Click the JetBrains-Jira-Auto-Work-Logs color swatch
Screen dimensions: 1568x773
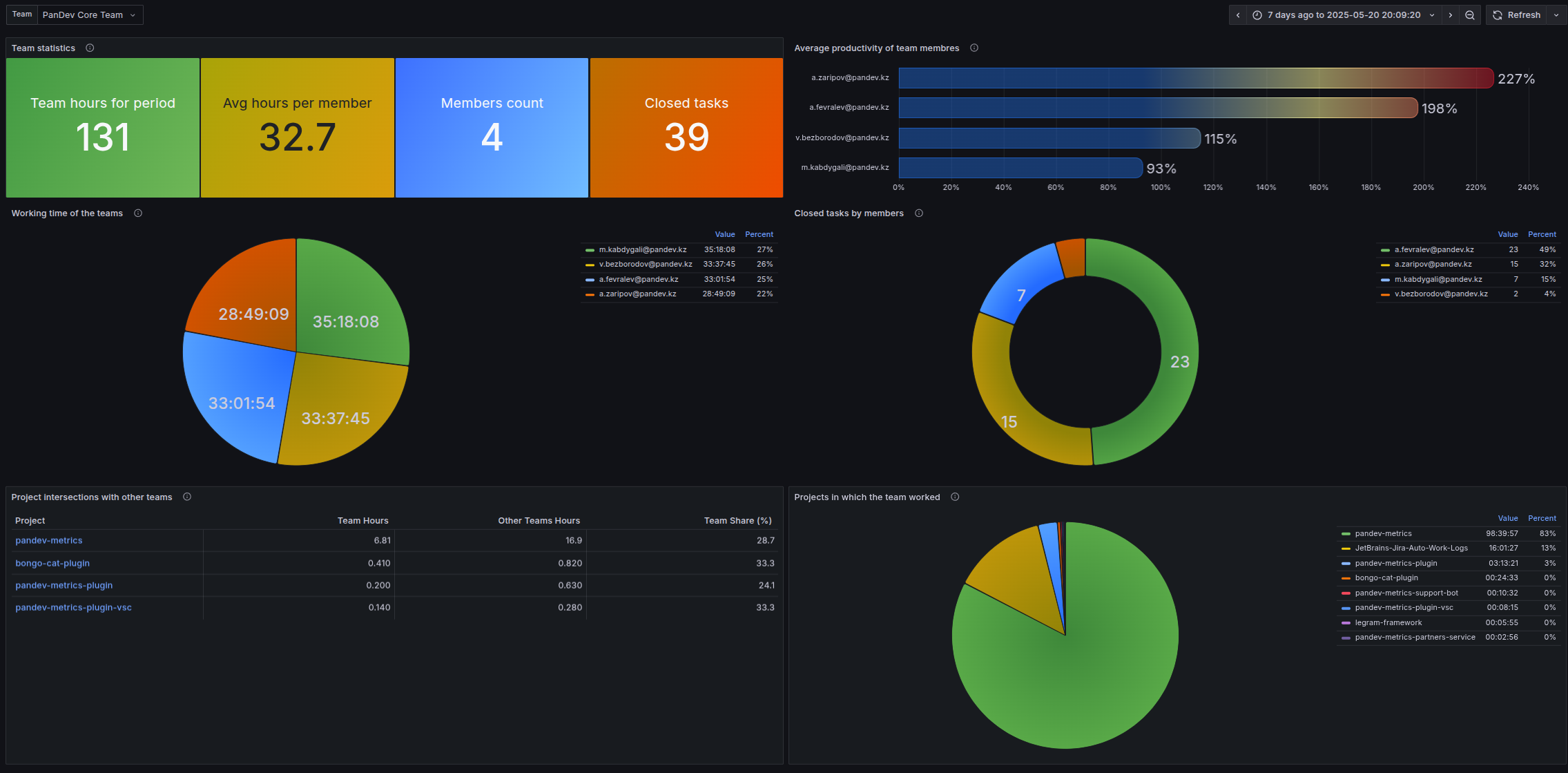(1346, 548)
